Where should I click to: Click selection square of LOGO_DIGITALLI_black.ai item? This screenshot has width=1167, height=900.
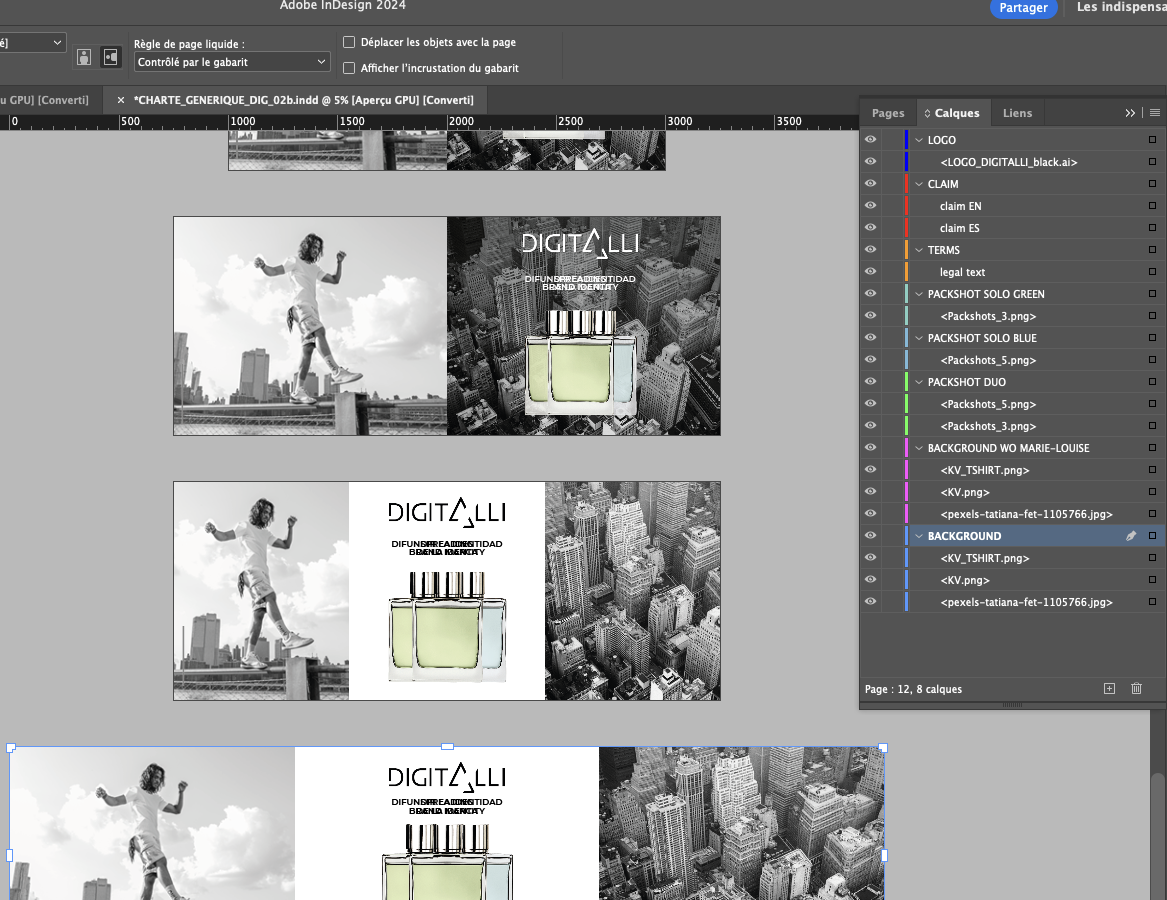tap(1152, 162)
